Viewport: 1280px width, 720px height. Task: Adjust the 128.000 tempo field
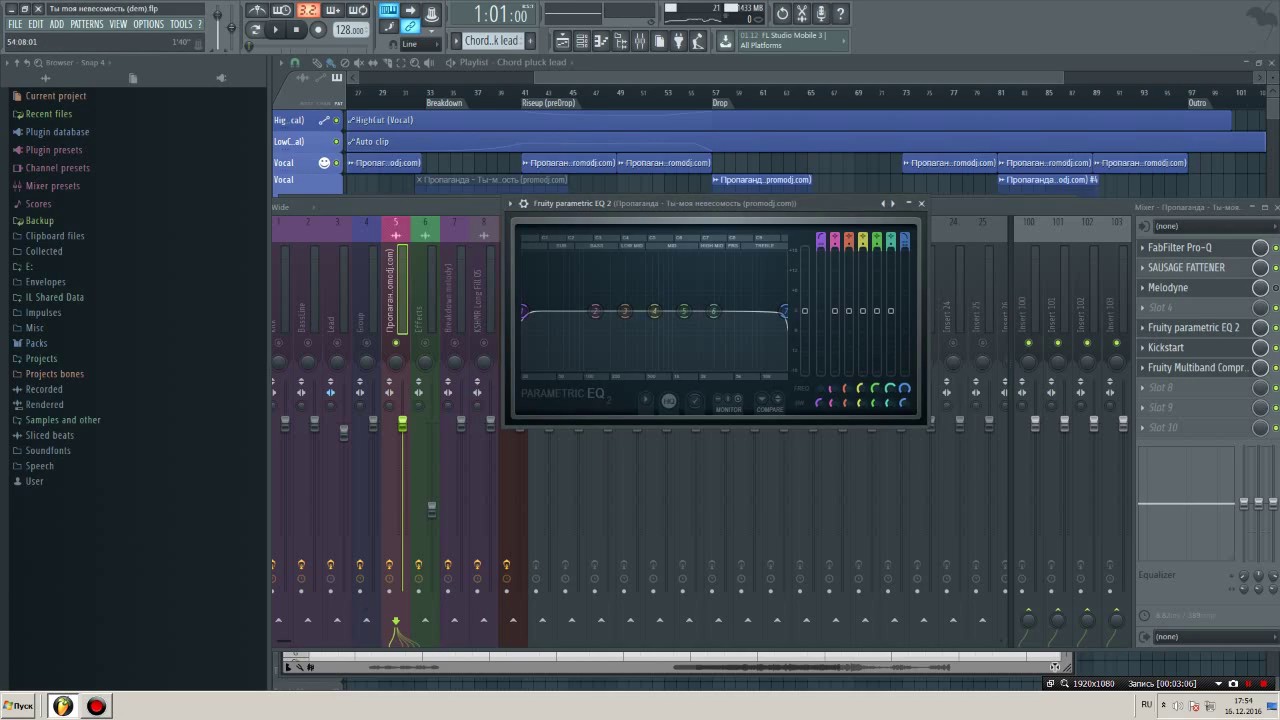click(x=351, y=30)
